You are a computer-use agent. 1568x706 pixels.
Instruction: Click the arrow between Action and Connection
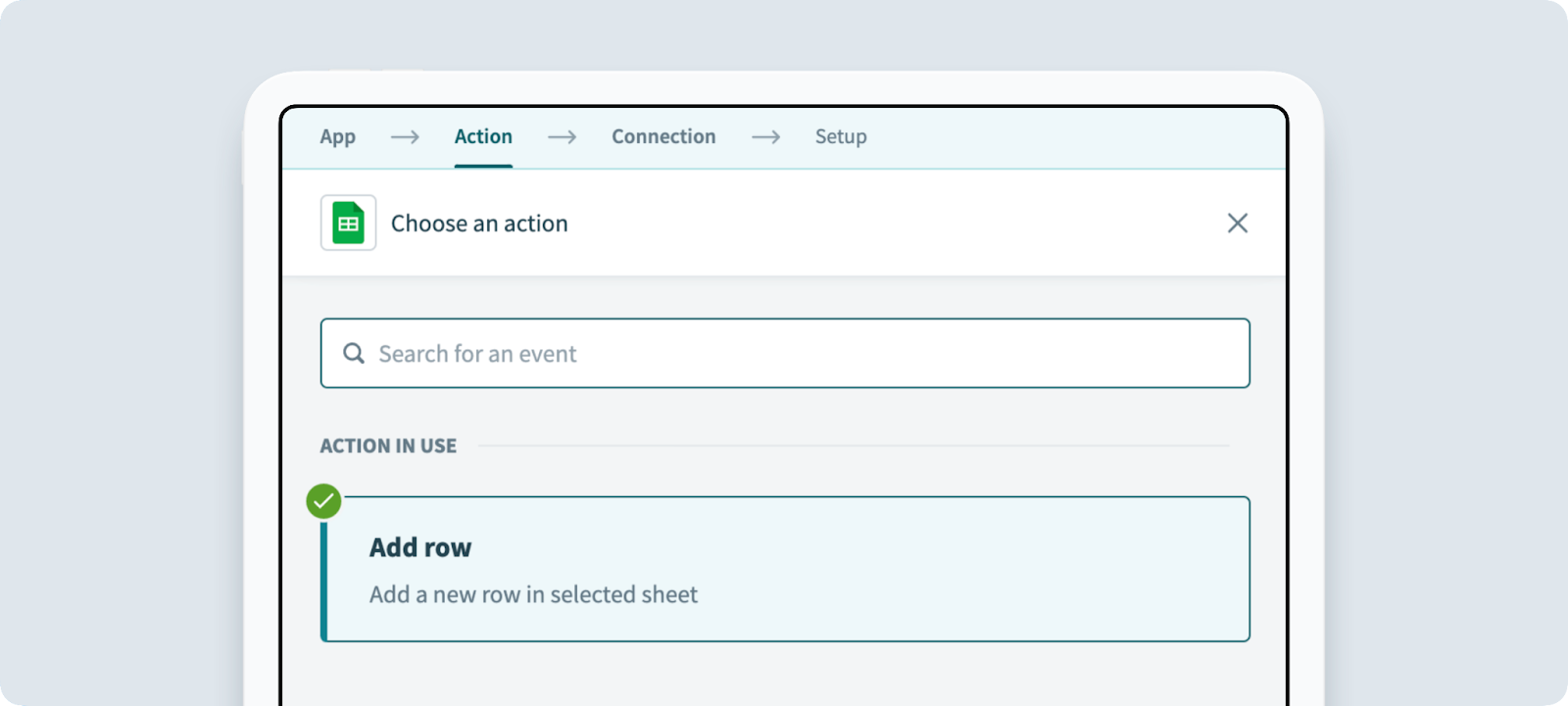(x=562, y=137)
